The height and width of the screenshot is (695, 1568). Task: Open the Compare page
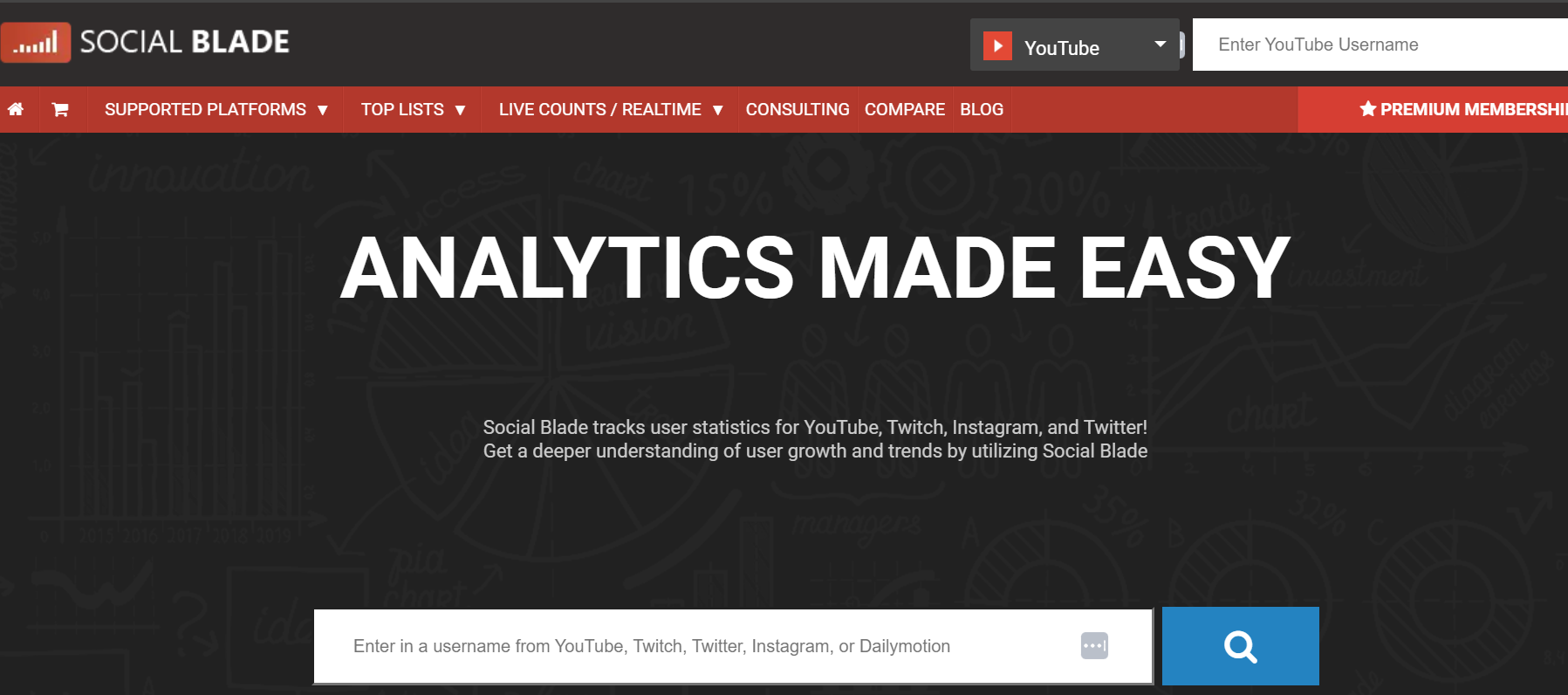tap(905, 109)
